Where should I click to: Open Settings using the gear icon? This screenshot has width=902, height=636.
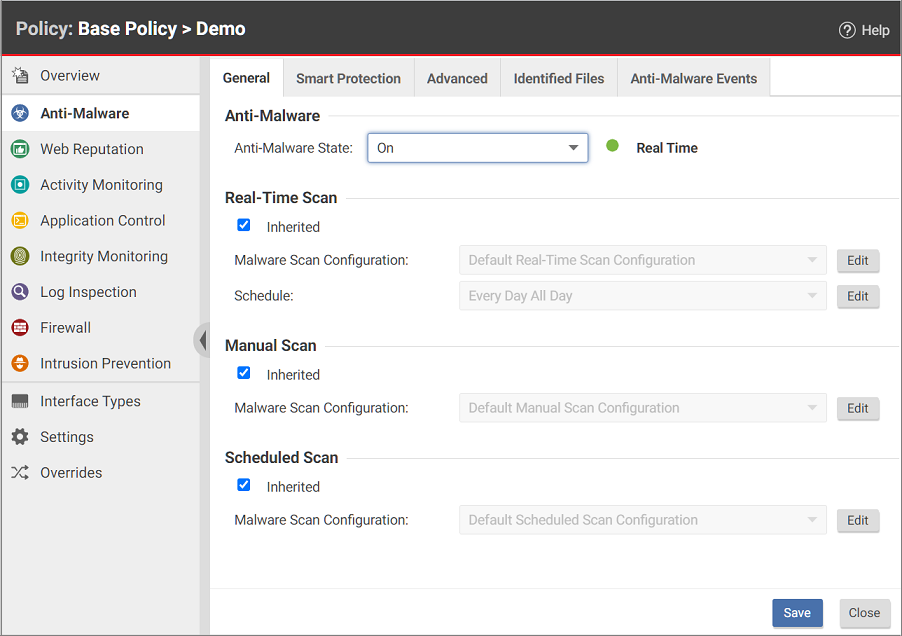[x=20, y=437]
